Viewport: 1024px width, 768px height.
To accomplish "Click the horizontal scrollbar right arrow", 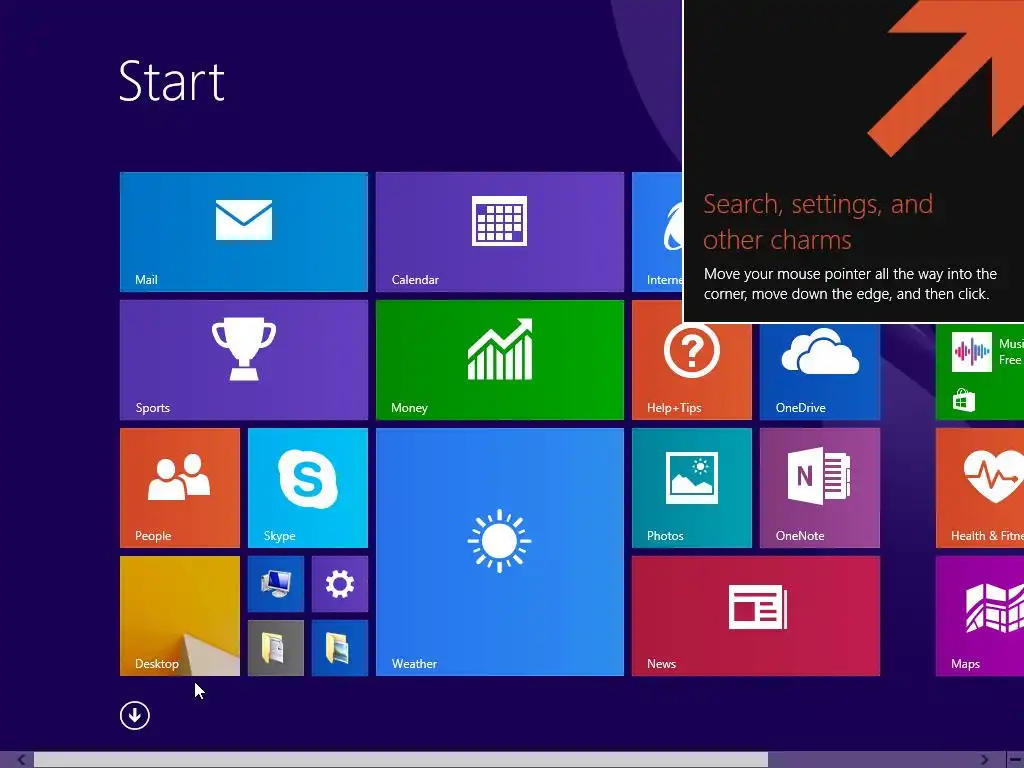I will pos(984,760).
